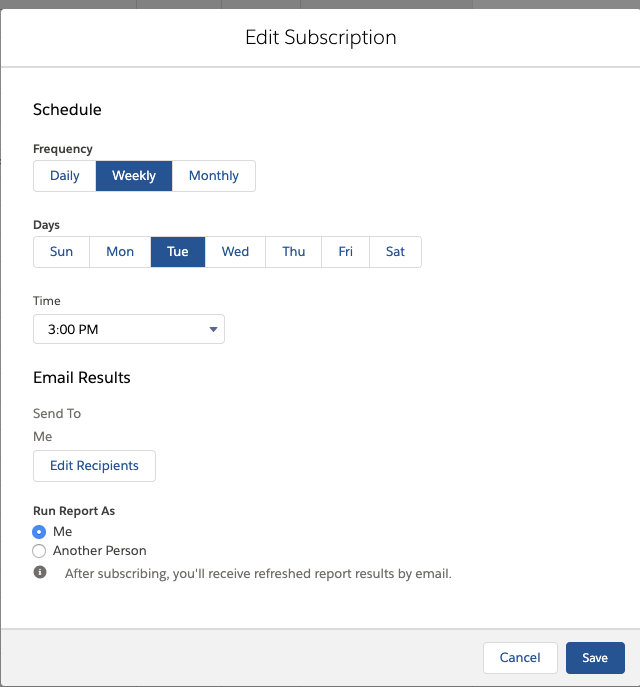Image resolution: width=640 pixels, height=687 pixels.
Task: Click the Run Report As label
Action: pos(74,511)
